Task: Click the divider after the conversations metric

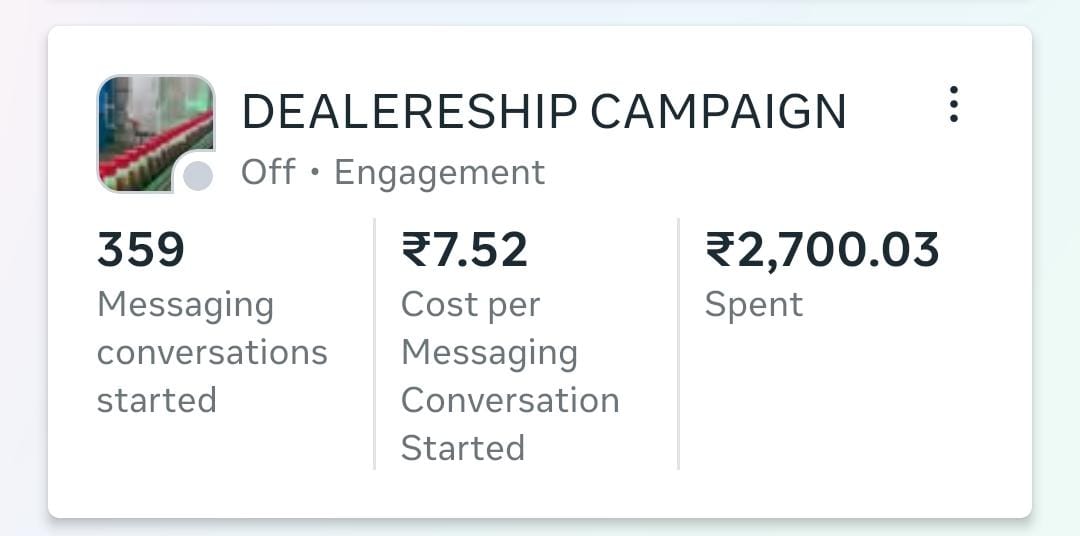Action: coord(374,343)
